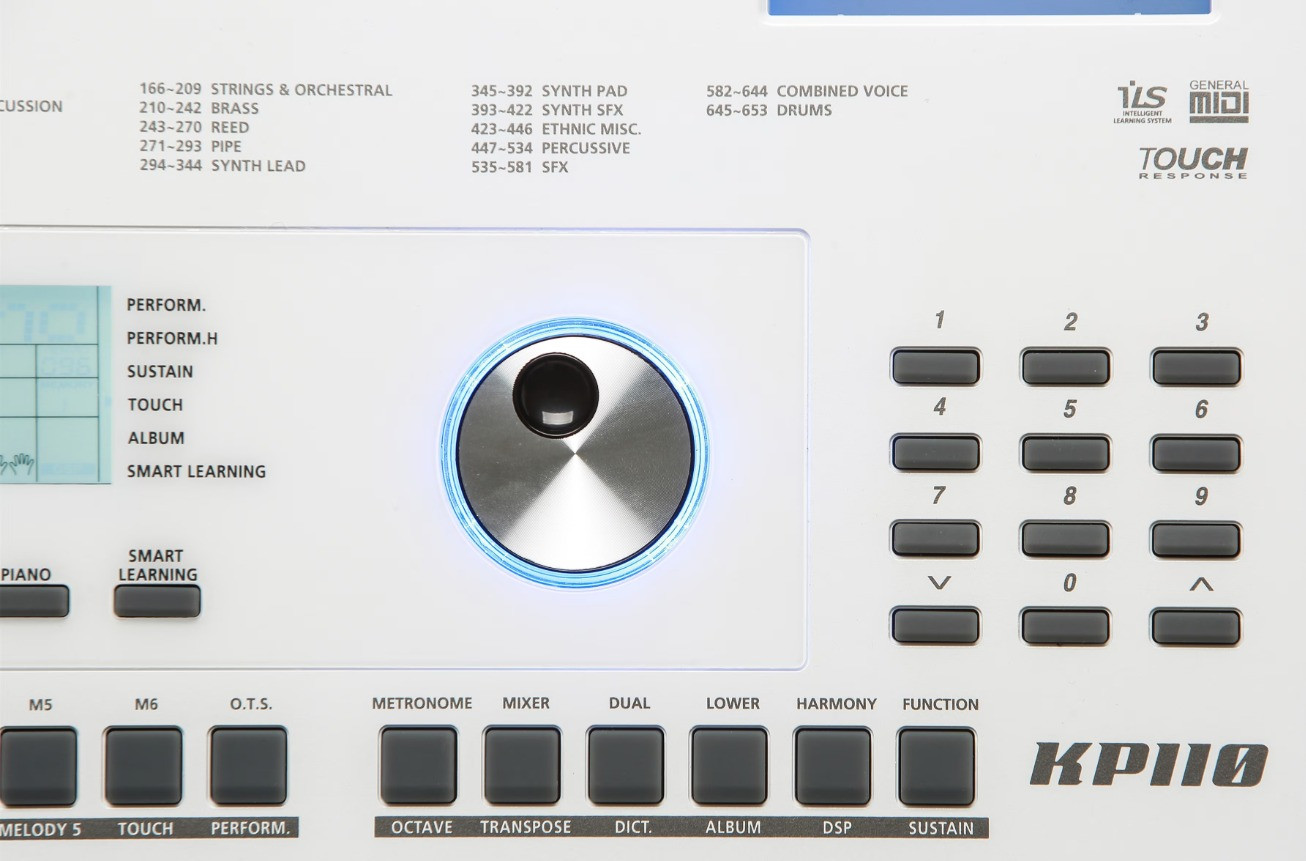
Task: Click the LCD display screen
Action: click(x=55, y=384)
